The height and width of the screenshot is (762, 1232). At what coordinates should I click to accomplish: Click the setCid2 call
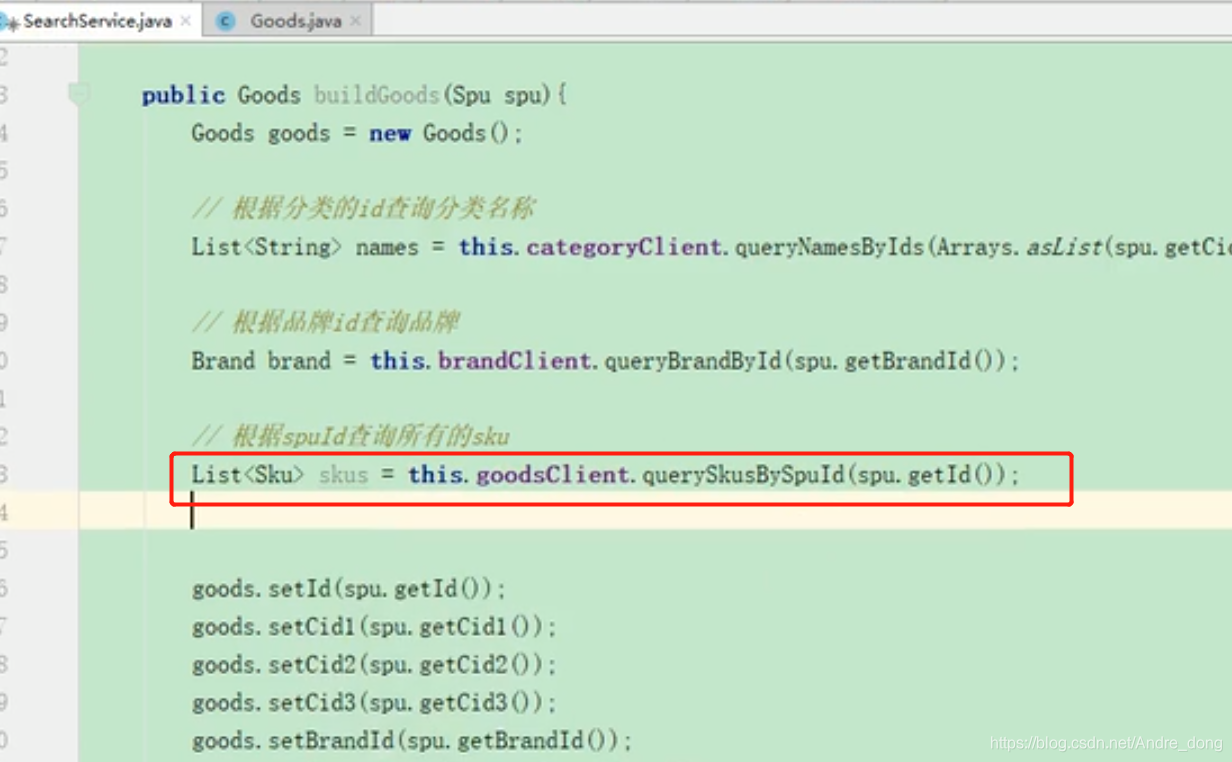(312, 665)
